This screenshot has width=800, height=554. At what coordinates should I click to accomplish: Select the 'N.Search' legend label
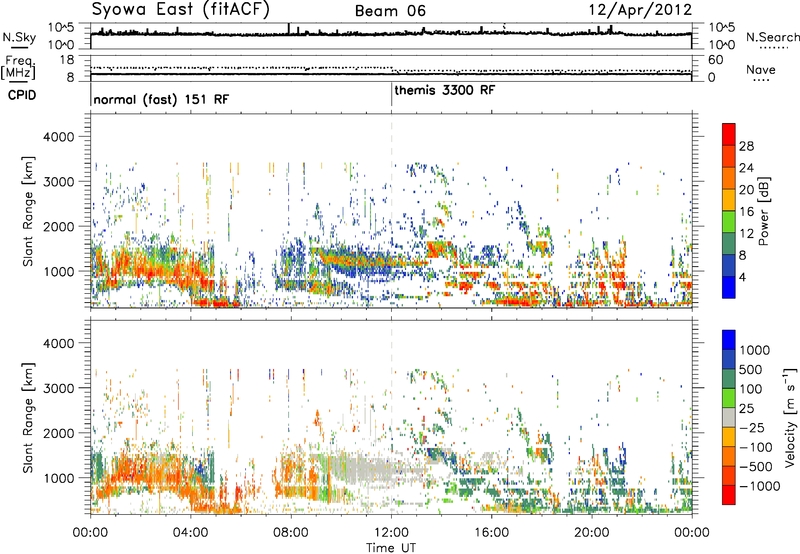coord(772,37)
